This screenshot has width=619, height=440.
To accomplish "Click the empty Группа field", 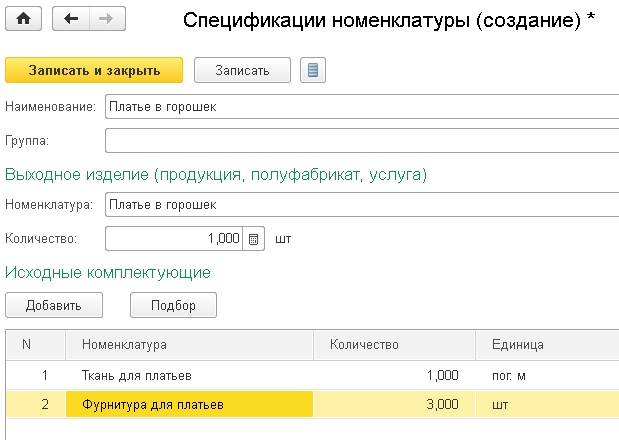I will 362,140.
